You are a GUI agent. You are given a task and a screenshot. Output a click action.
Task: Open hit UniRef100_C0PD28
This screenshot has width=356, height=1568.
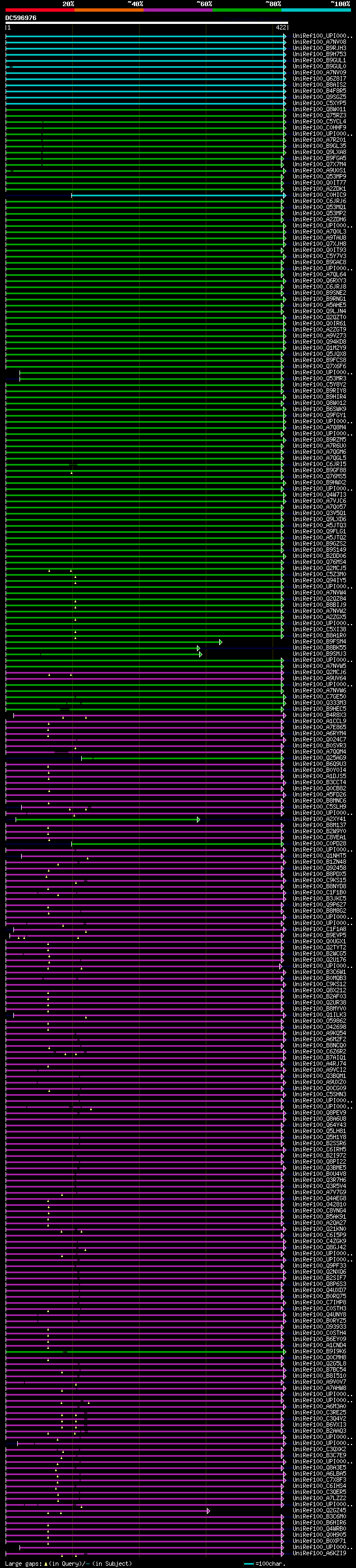(x=319, y=843)
